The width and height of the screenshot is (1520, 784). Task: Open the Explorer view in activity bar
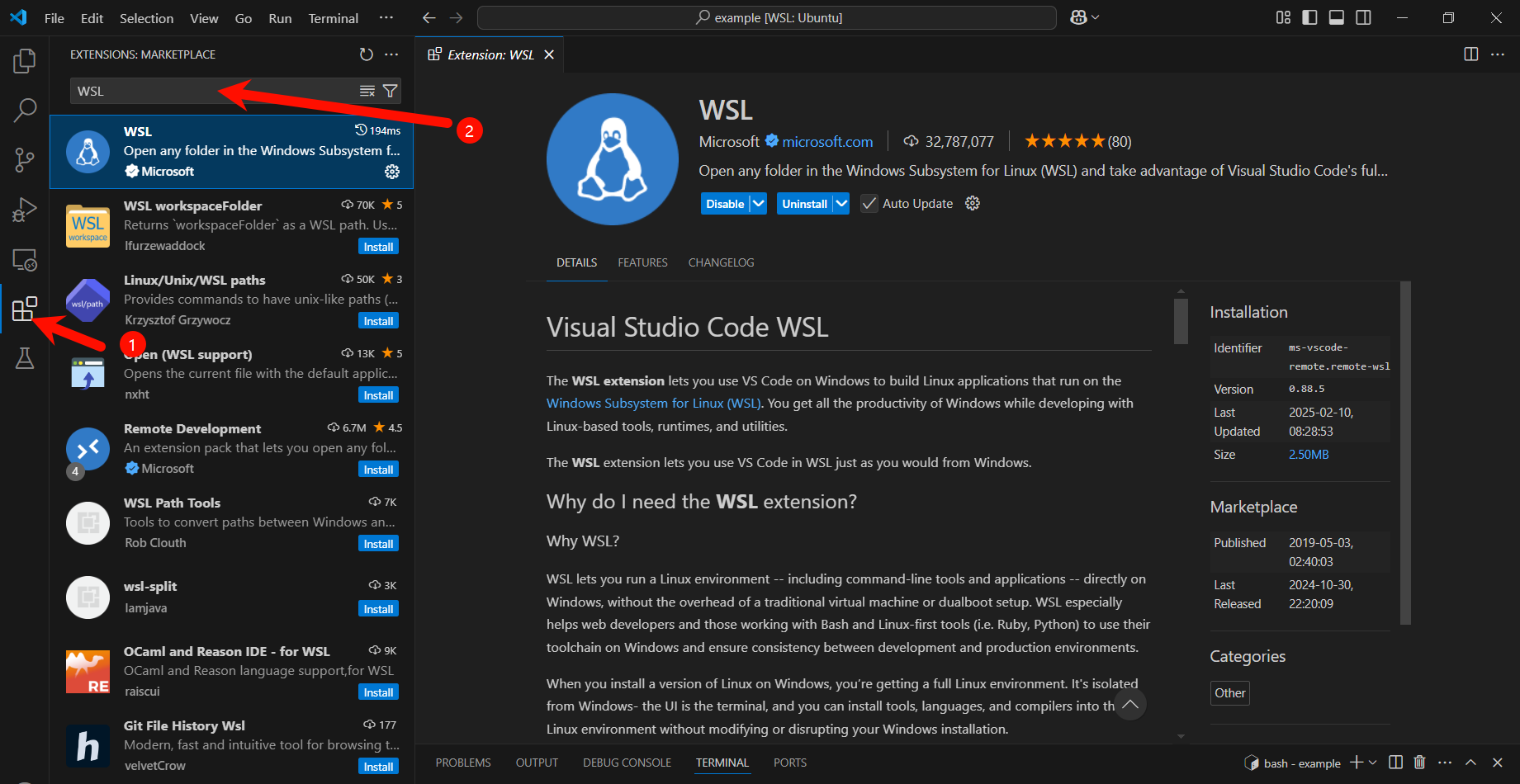[25, 60]
